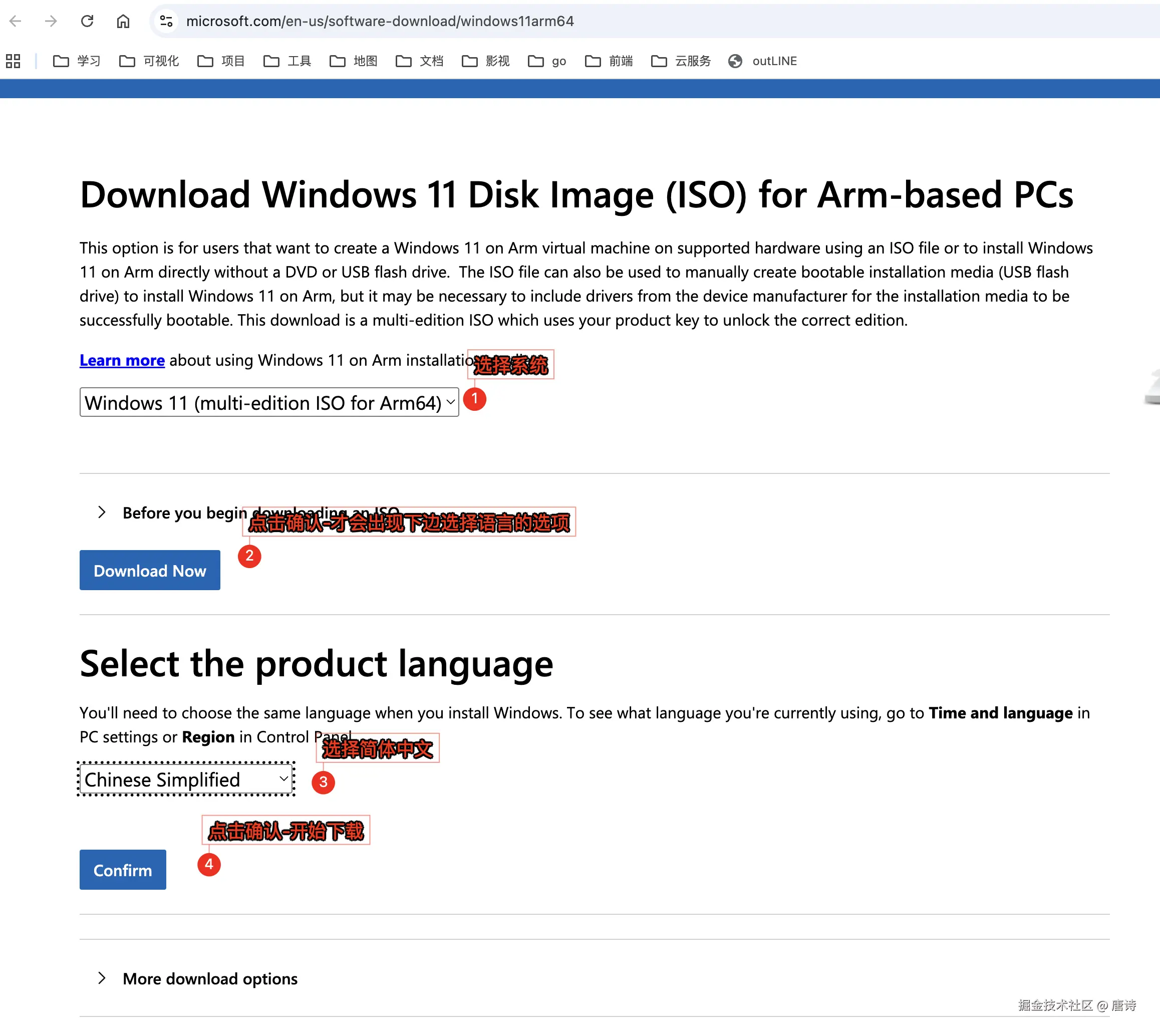Viewport: 1160px width, 1036px height.
Task: Click the browser forward arrow
Action: (51, 21)
